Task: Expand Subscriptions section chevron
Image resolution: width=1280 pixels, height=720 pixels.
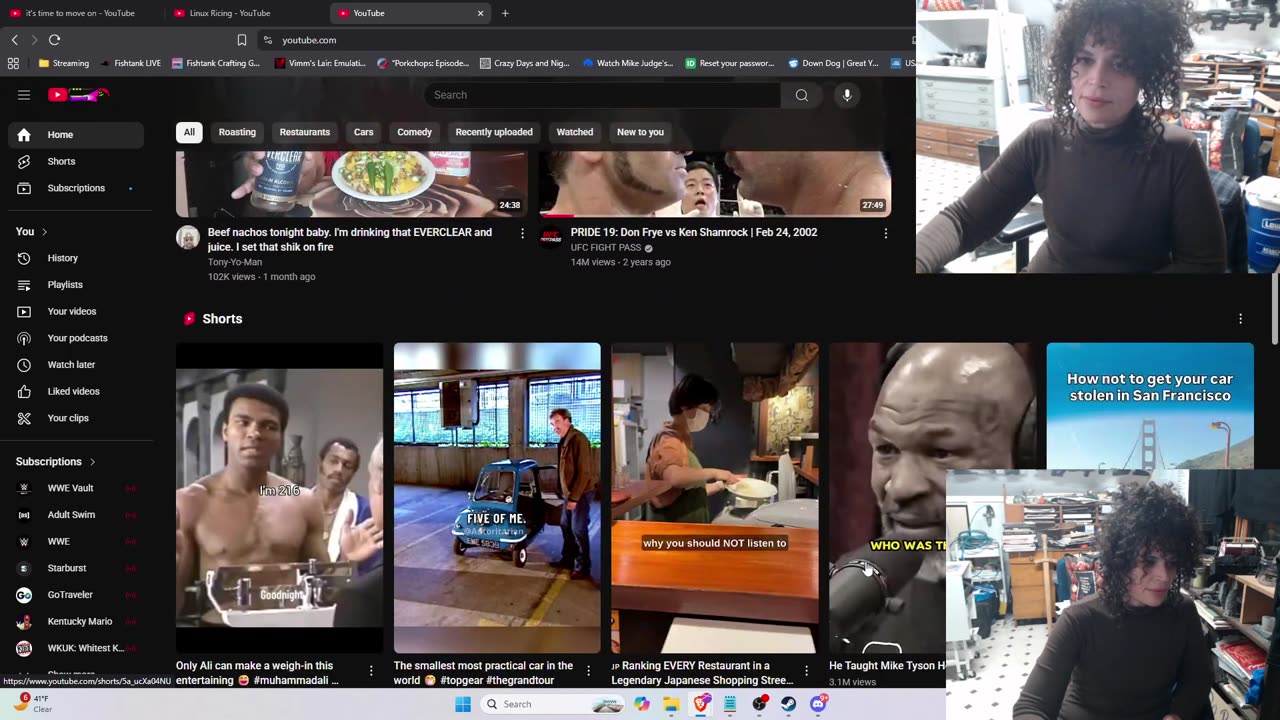Action: point(92,462)
